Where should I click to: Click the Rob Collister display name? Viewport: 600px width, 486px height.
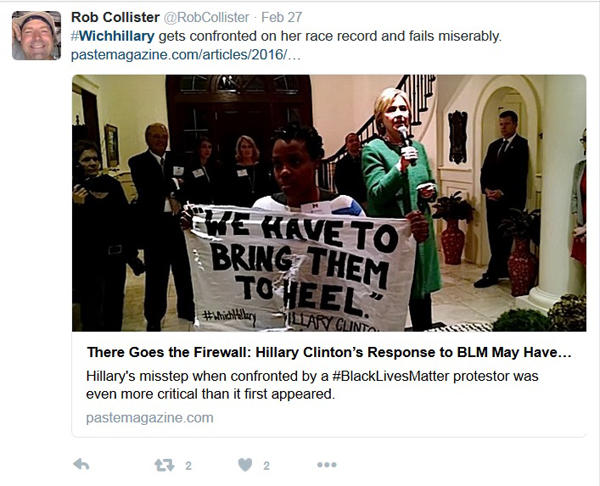point(115,17)
